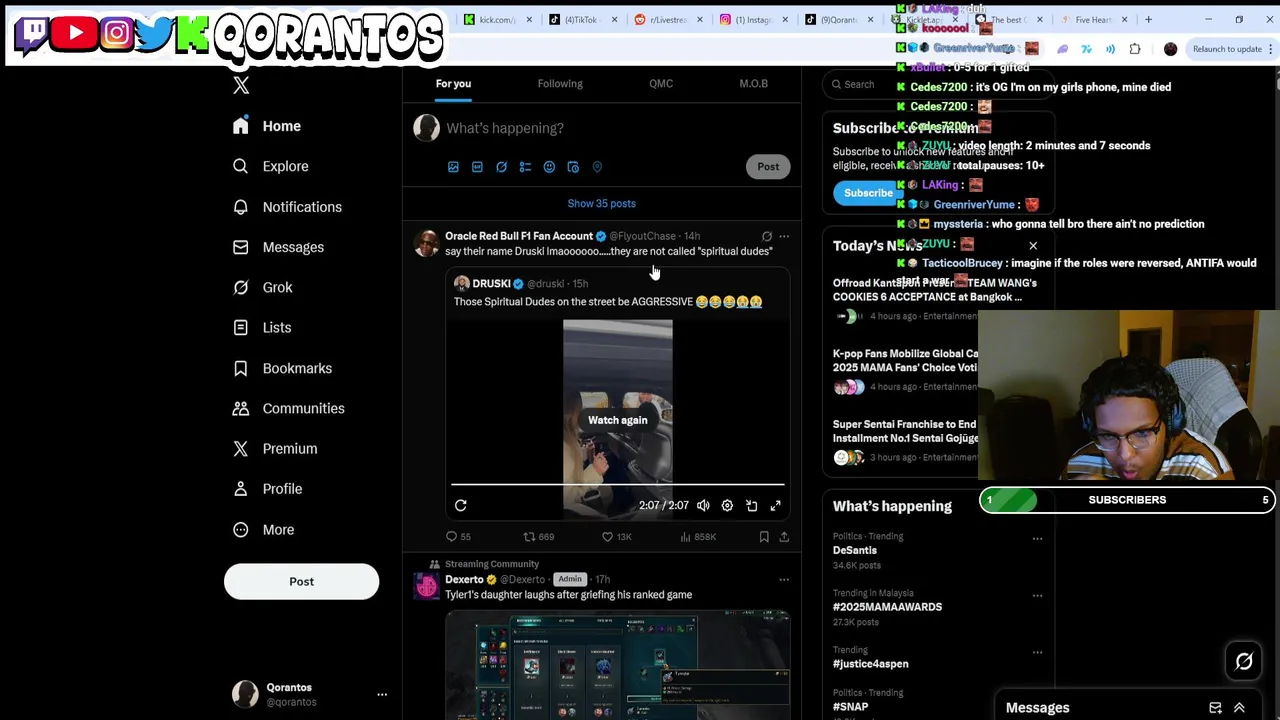Viewport: 1280px width, 720px height.
Task: Tag a location with the composer pin icon
Action: 597,167
